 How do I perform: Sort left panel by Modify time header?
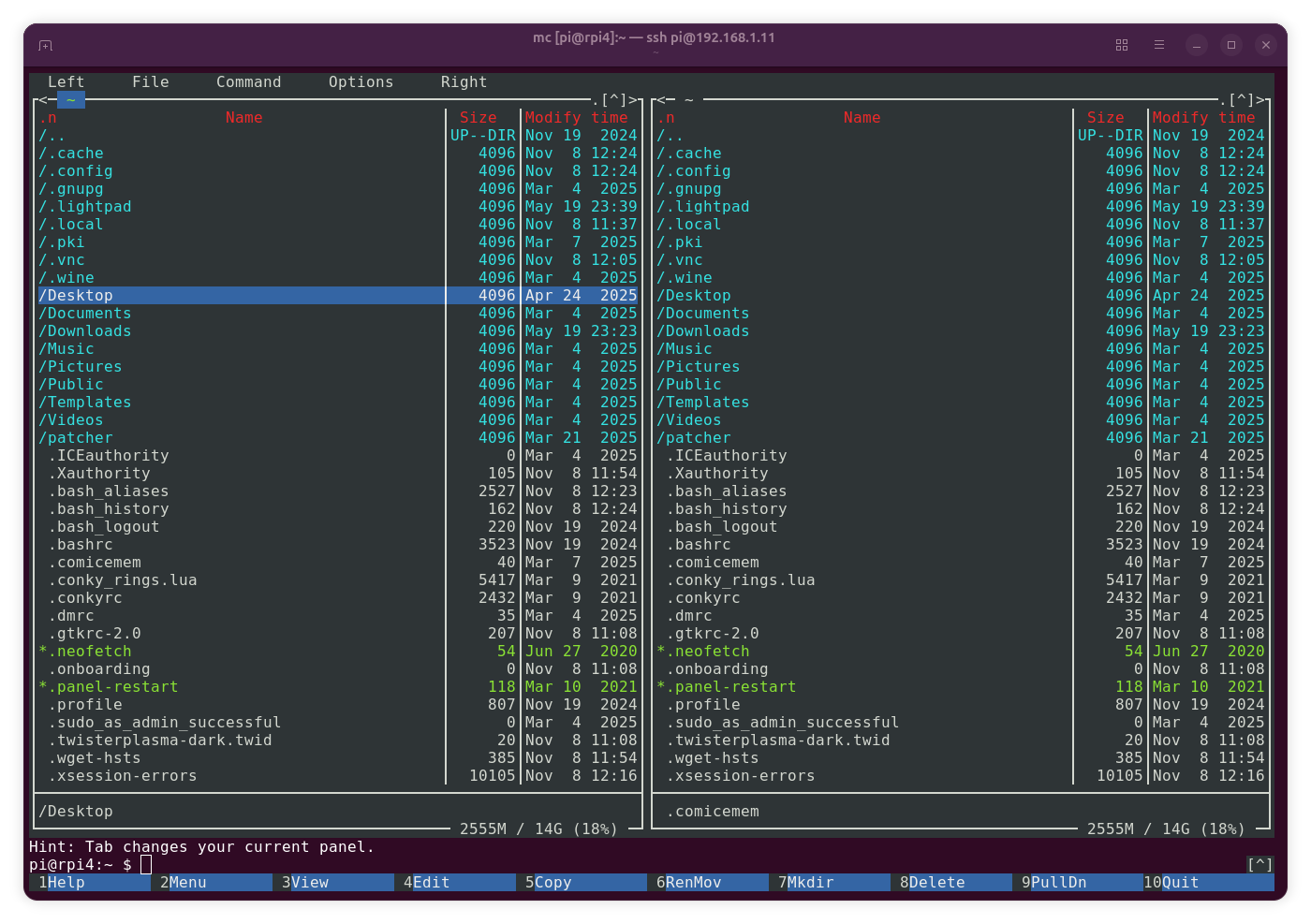coord(576,118)
